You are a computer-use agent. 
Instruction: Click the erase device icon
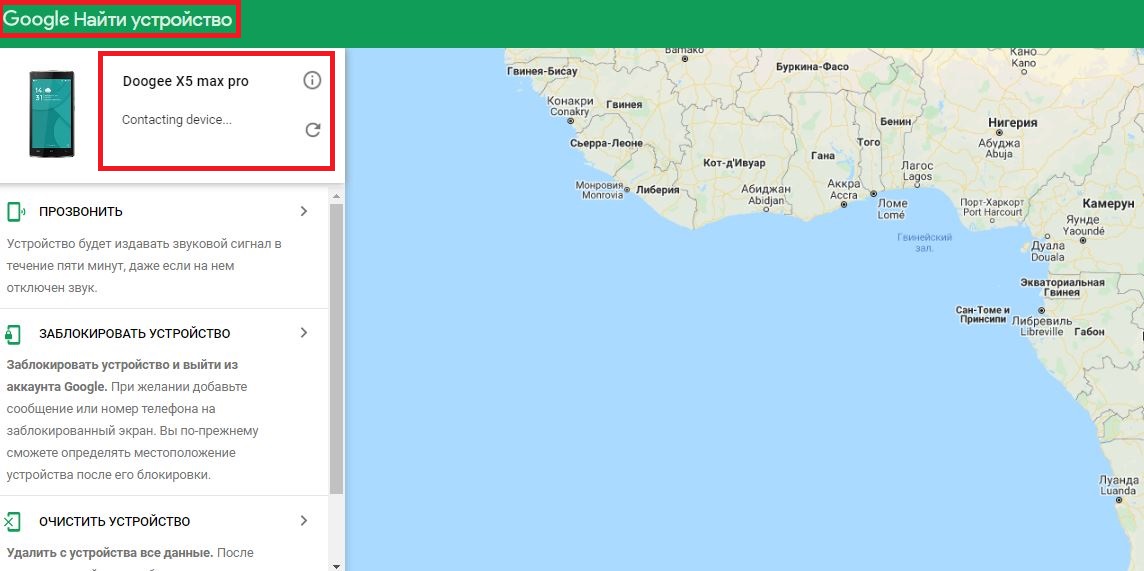(x=13, y=522)
